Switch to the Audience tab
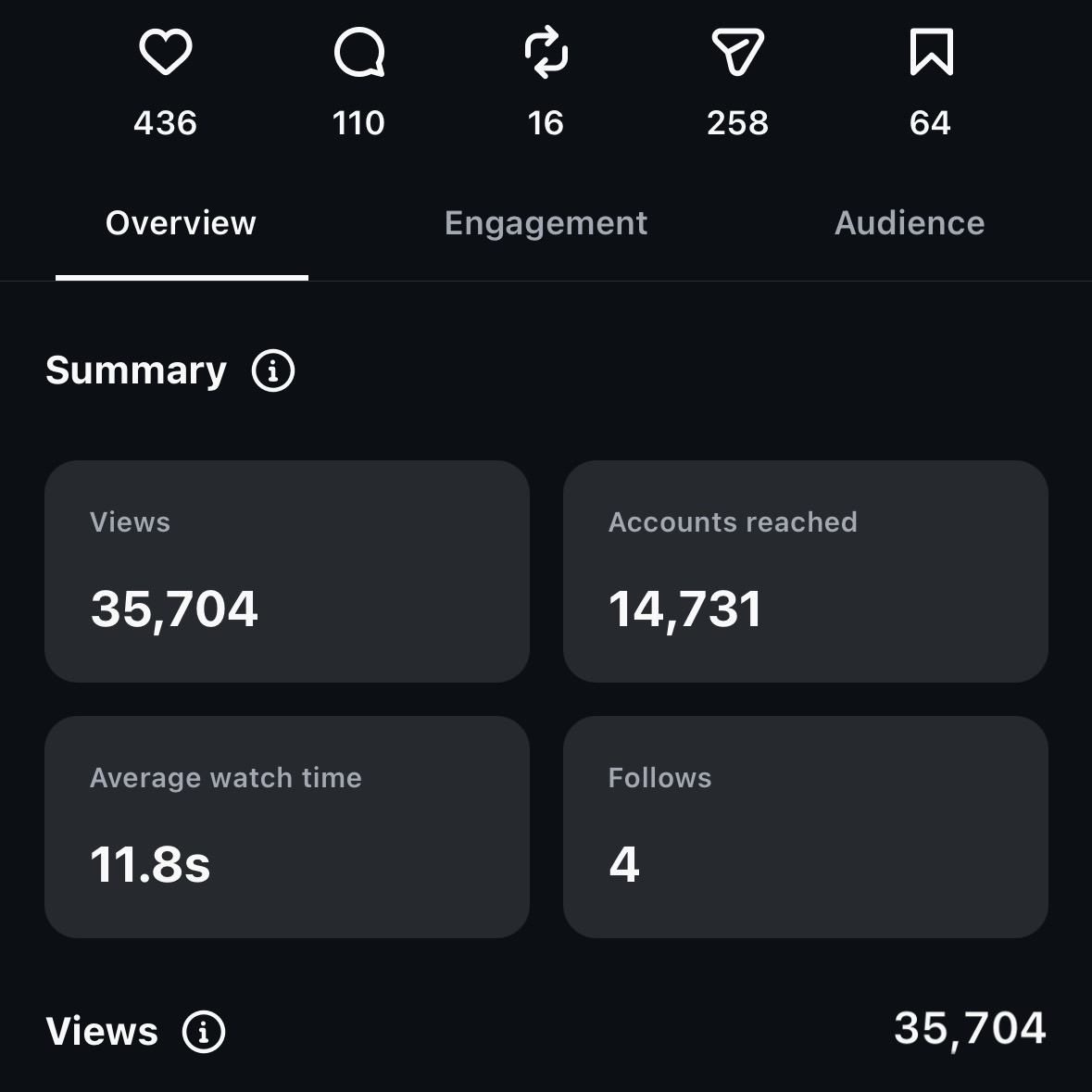The height and width of the screenshot is (1092, 1092). [910, 223]
